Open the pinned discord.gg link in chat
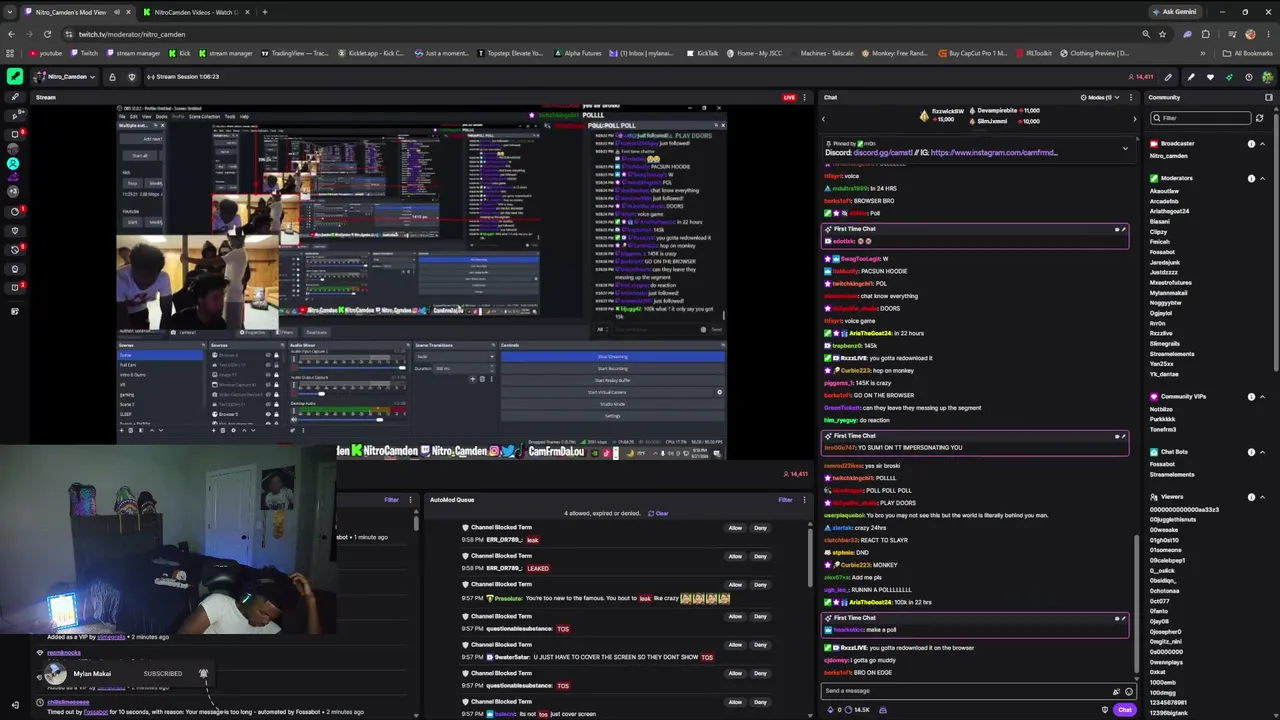1280x720 pixels. (882, 153)
